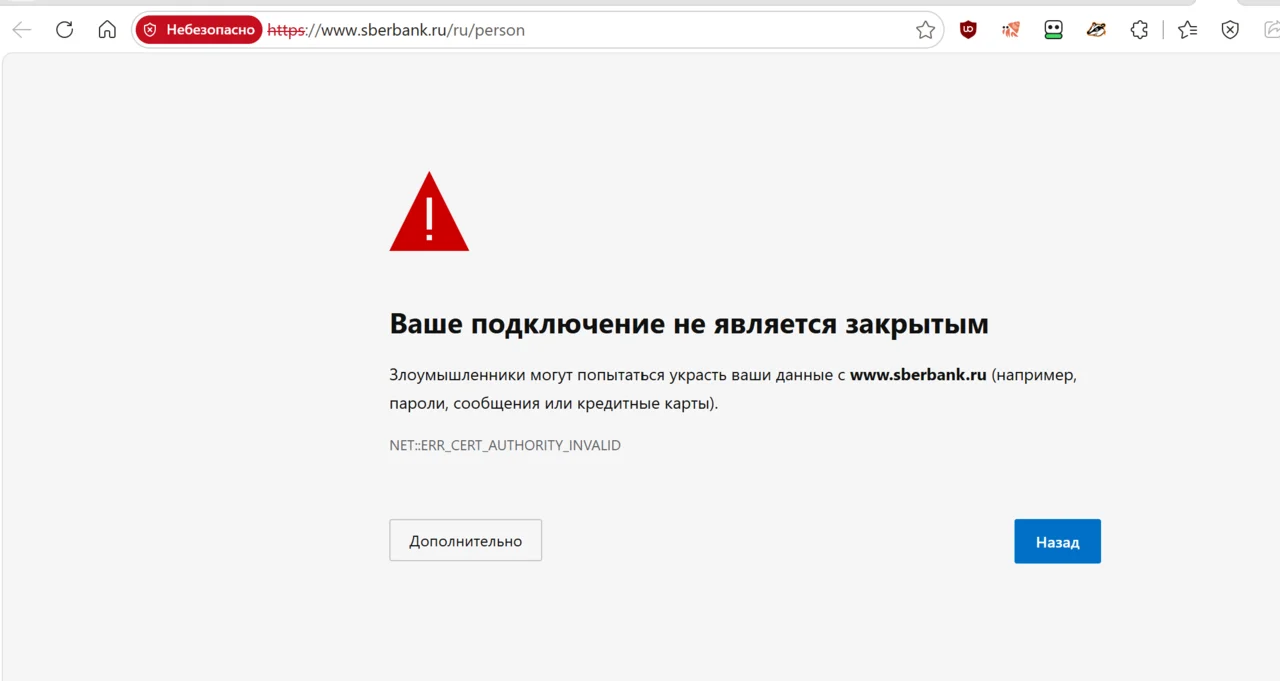
Task: Open the Extensions puzzle piece menu
Action: click(x=1139, y=30)
